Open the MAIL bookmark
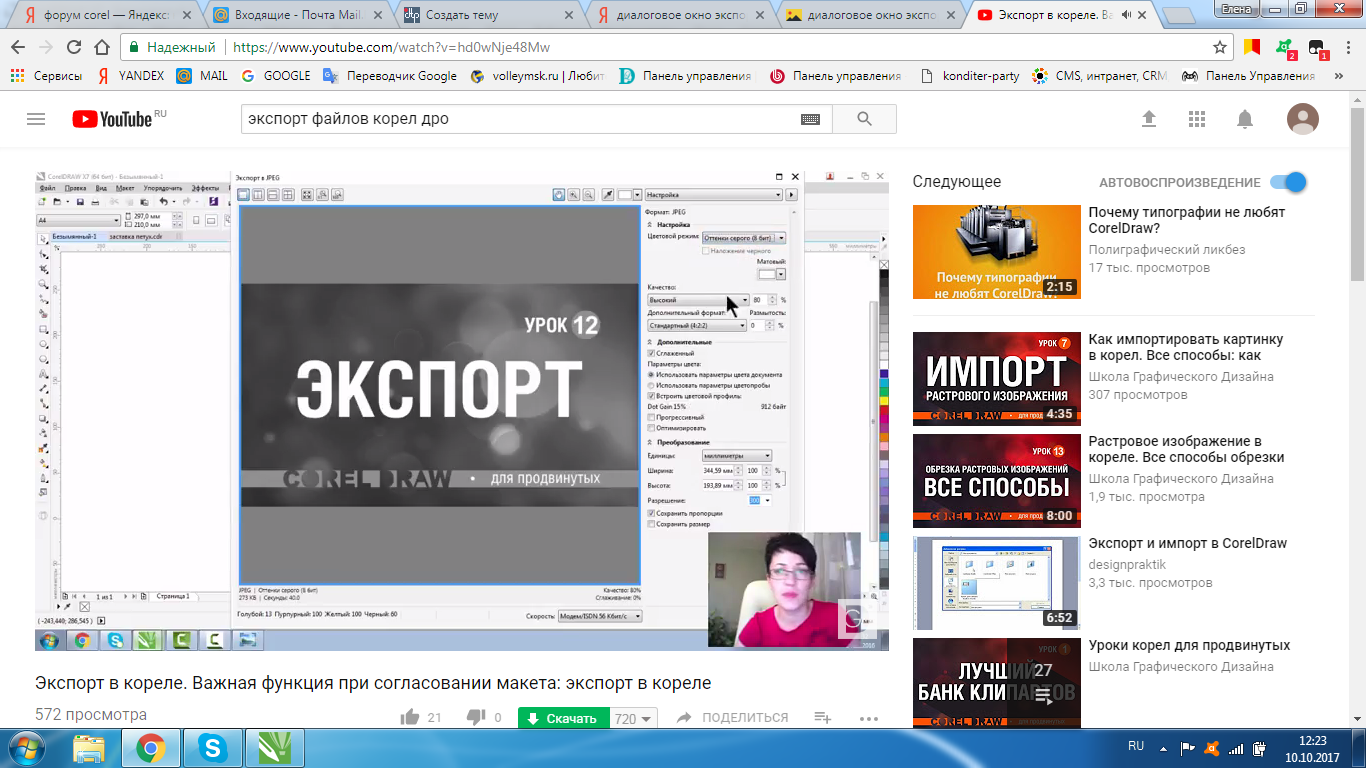Image resolution: width=1366 pixels, height=768 pixels. click(203, 75)
